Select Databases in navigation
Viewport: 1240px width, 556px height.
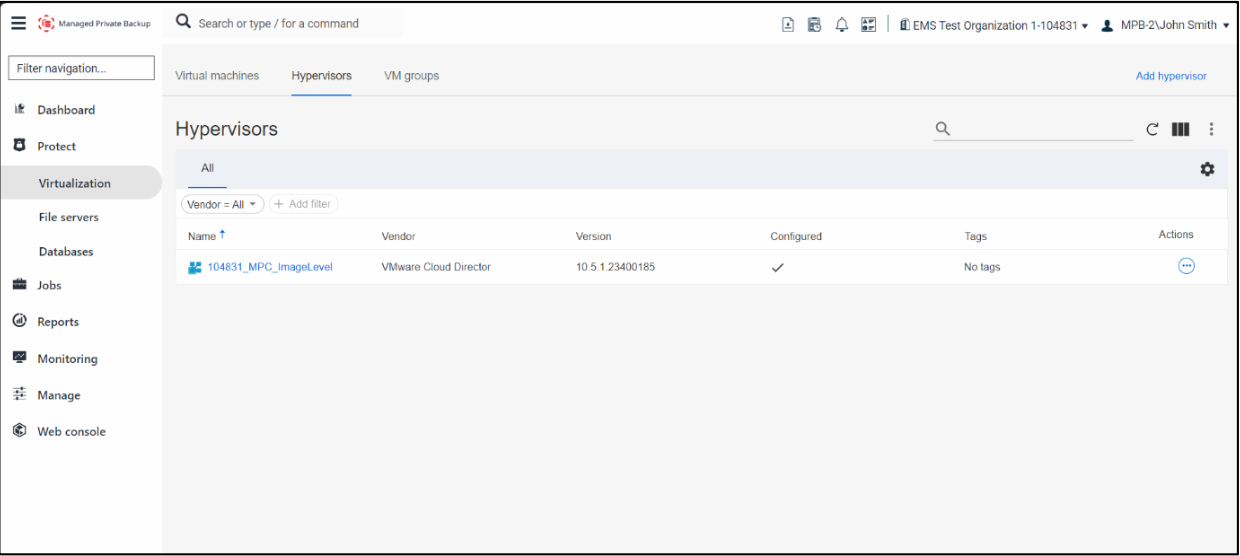click(66, 252)
